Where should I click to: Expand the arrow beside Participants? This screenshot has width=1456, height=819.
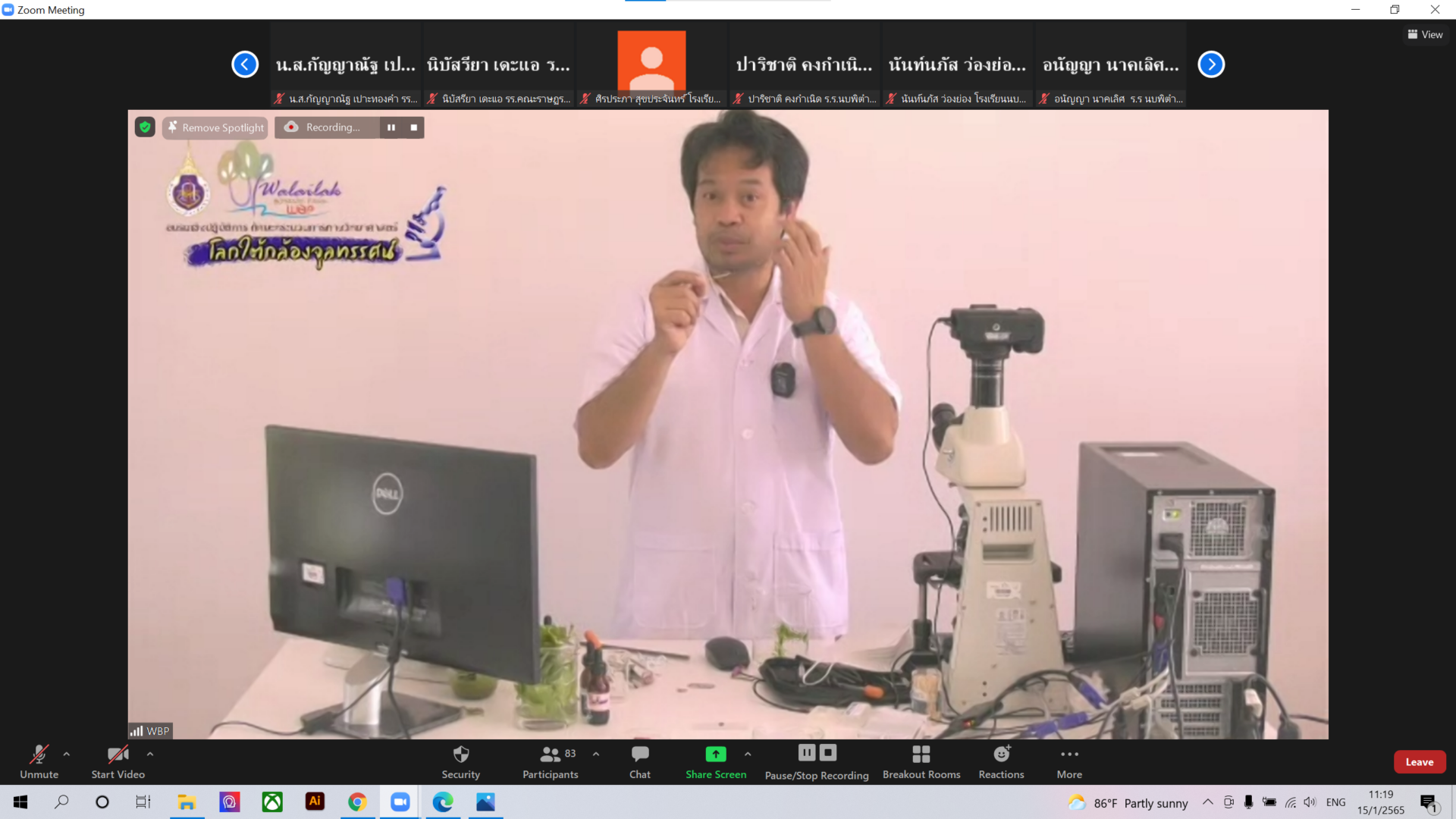point(596,754)
